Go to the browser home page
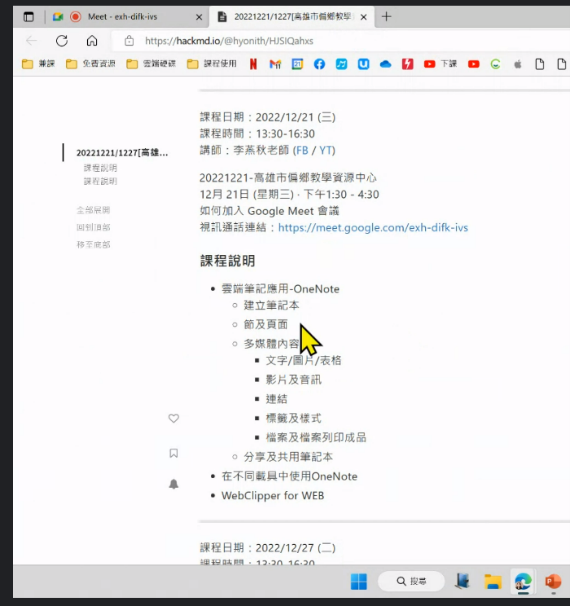This screenshot has height=606, width=570. click(92, 41)
